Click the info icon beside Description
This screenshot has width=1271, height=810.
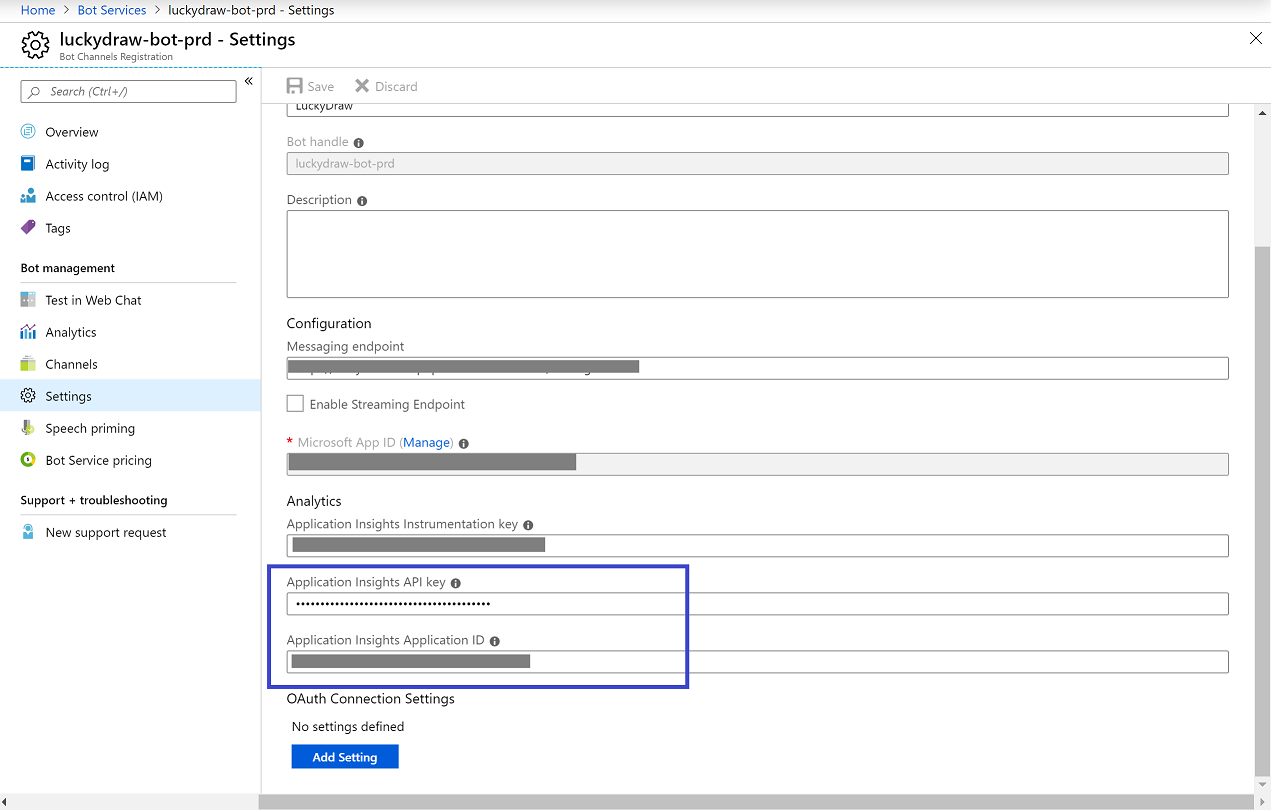click(x=362, y=201)
